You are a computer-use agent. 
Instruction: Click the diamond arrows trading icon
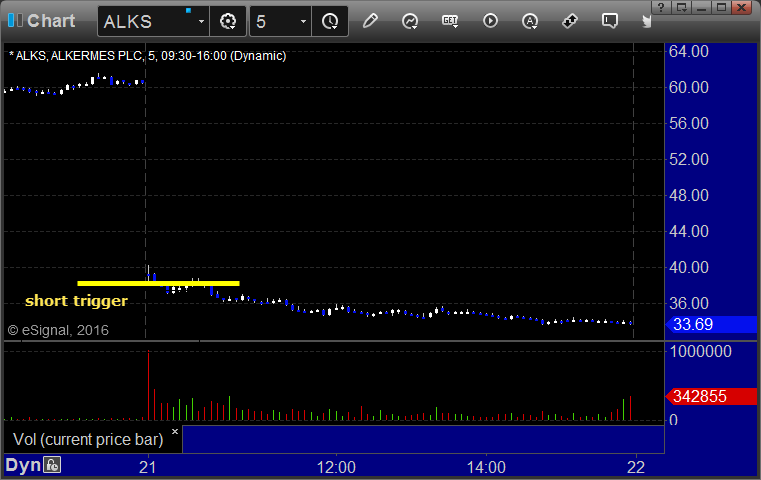570,21
